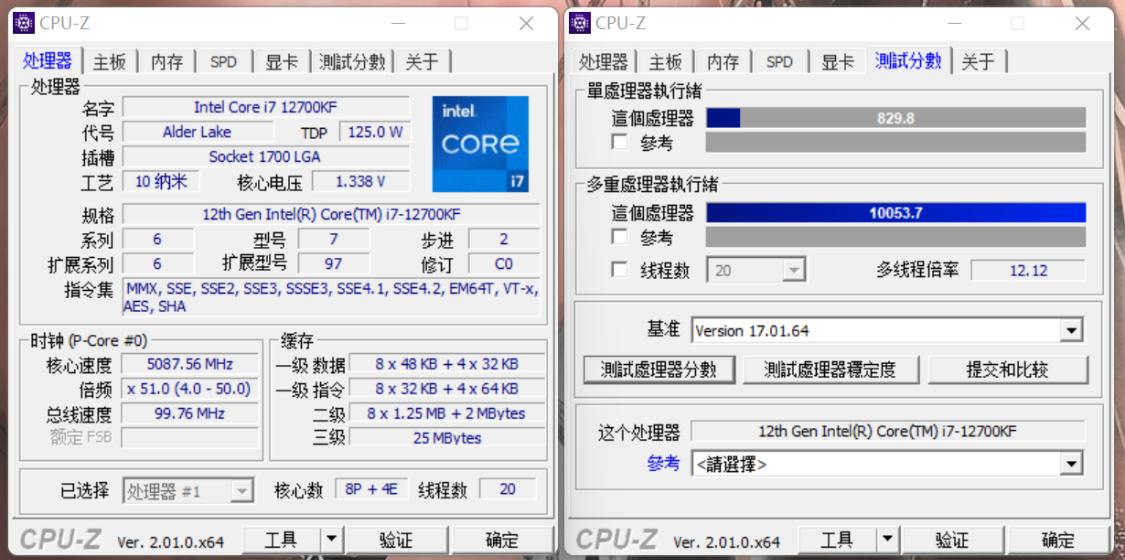Select 显卡 tab in left window
This screenshot has height=560, width=1125.
281,62
